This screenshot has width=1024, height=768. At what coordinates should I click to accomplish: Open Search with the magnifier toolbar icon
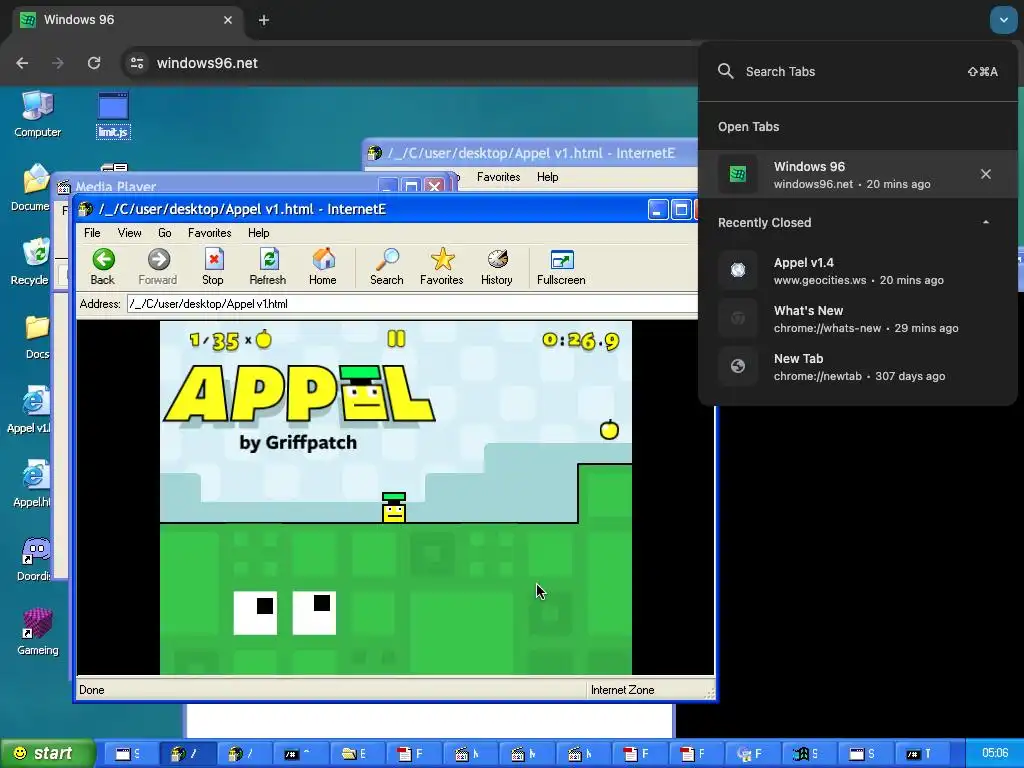point(387,266)
